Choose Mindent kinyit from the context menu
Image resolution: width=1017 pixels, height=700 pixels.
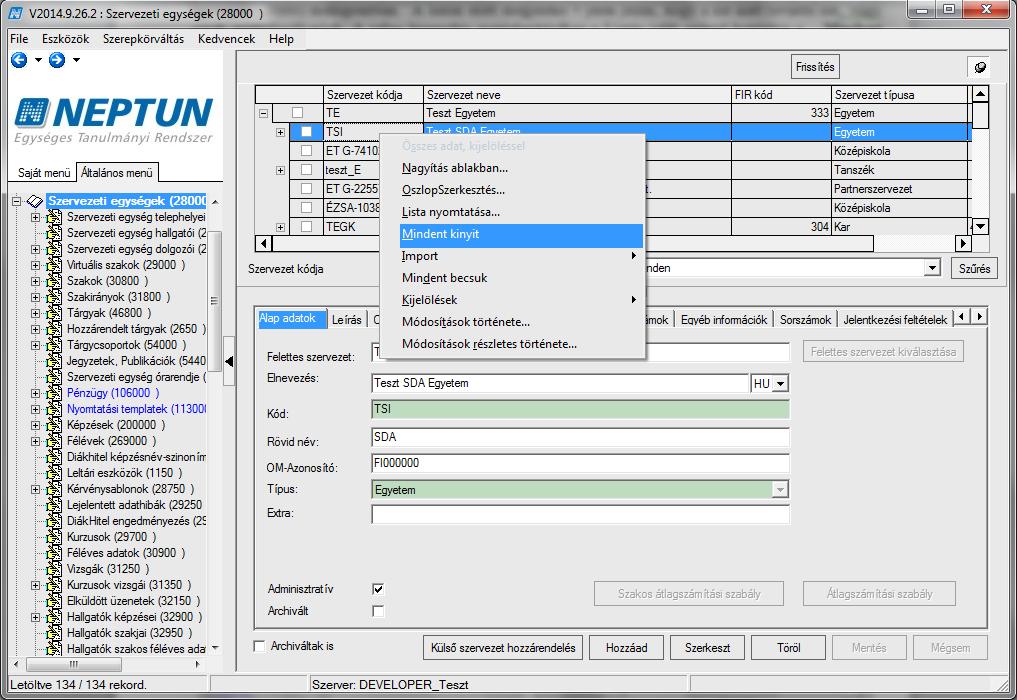coord(521,234)
